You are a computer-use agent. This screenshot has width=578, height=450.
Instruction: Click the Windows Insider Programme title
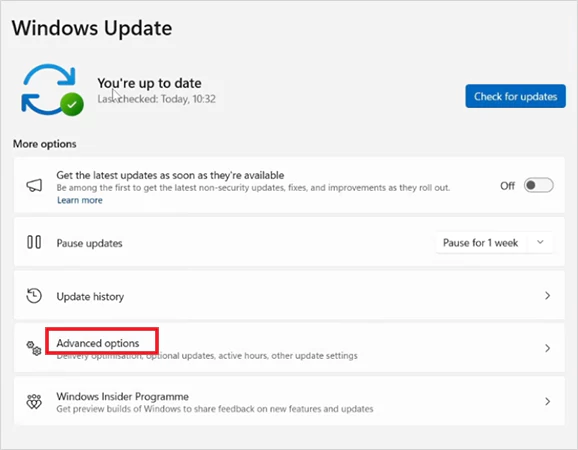(x=122, y=397)
